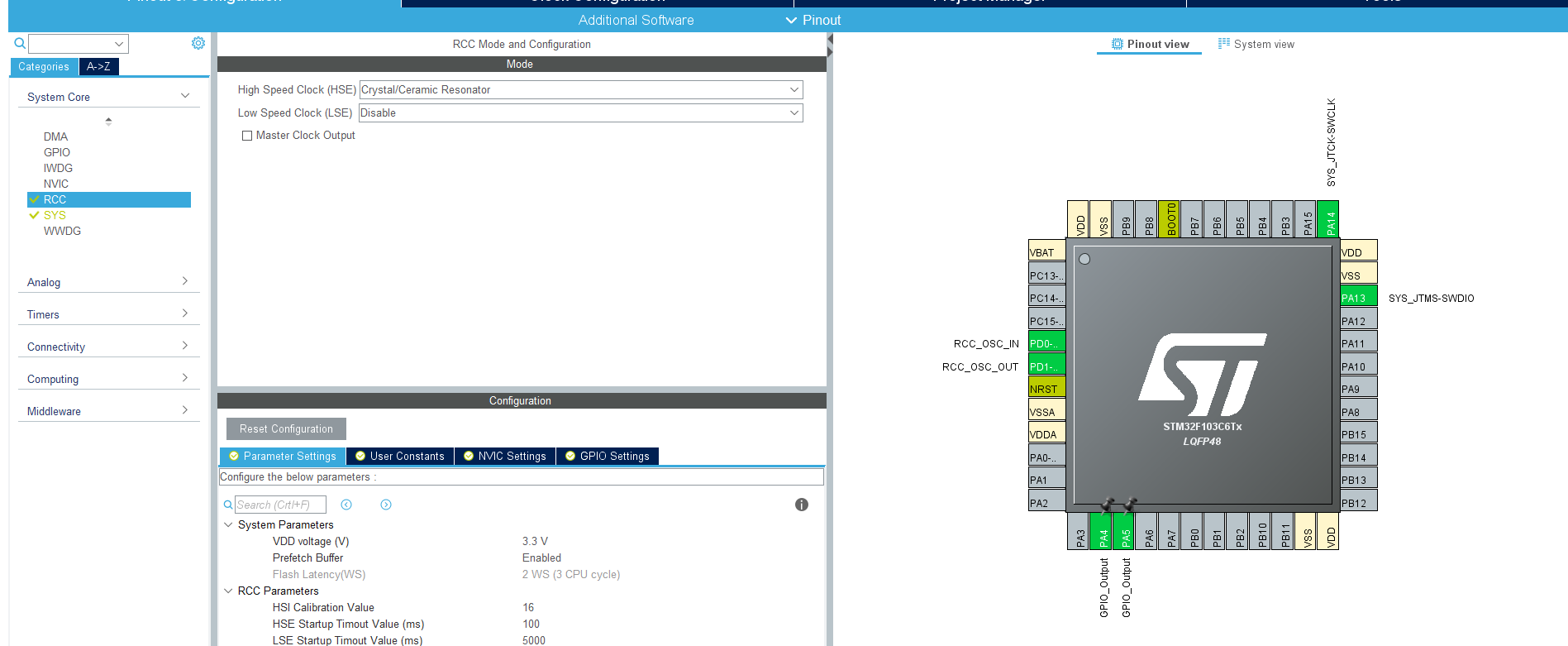Open the Pinout dropdown menu

813,20
